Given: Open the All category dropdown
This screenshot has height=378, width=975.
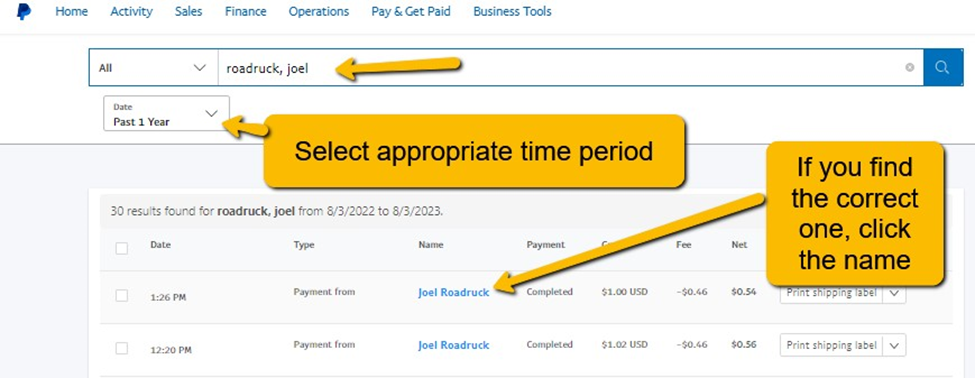Looking at the screenshot, I should (153, 67).
